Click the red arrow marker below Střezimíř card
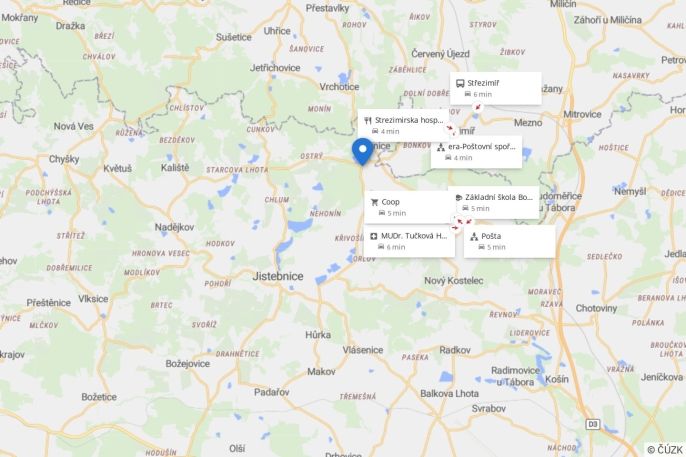686x457 pixels. [x=478, y=107]
